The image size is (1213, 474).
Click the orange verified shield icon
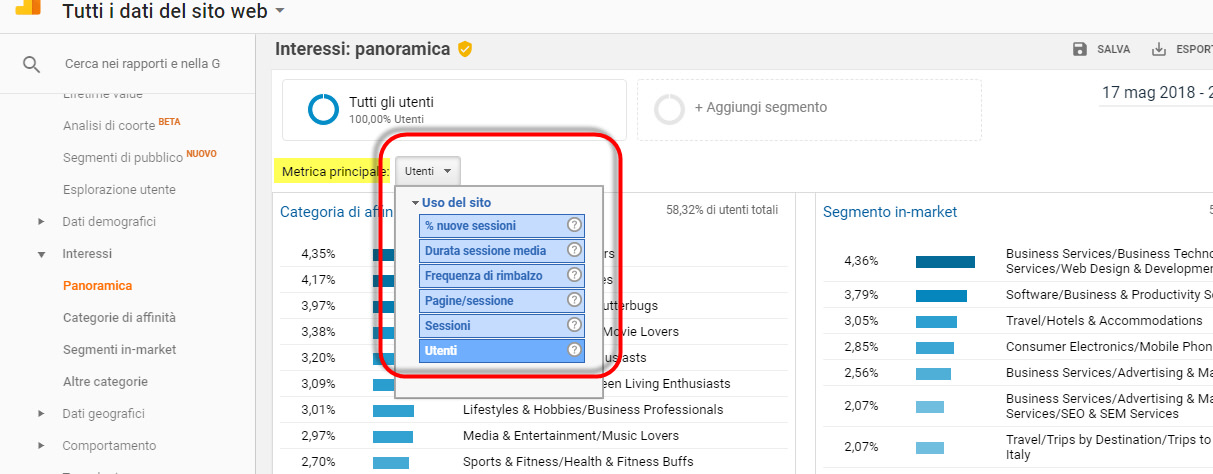pos(465,49)
